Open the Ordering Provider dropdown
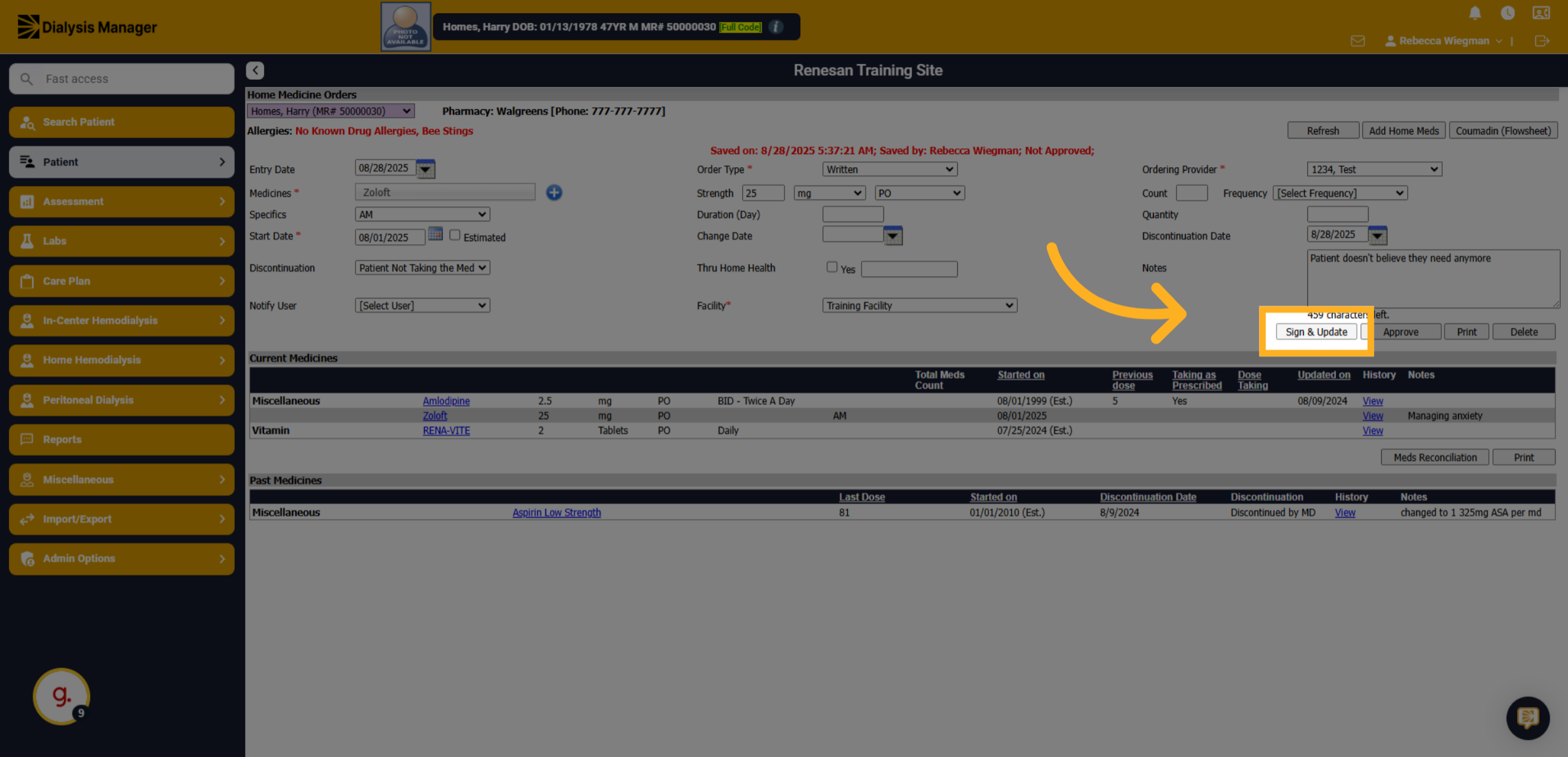The image size is (1568, 757). tap(1374, 169)
